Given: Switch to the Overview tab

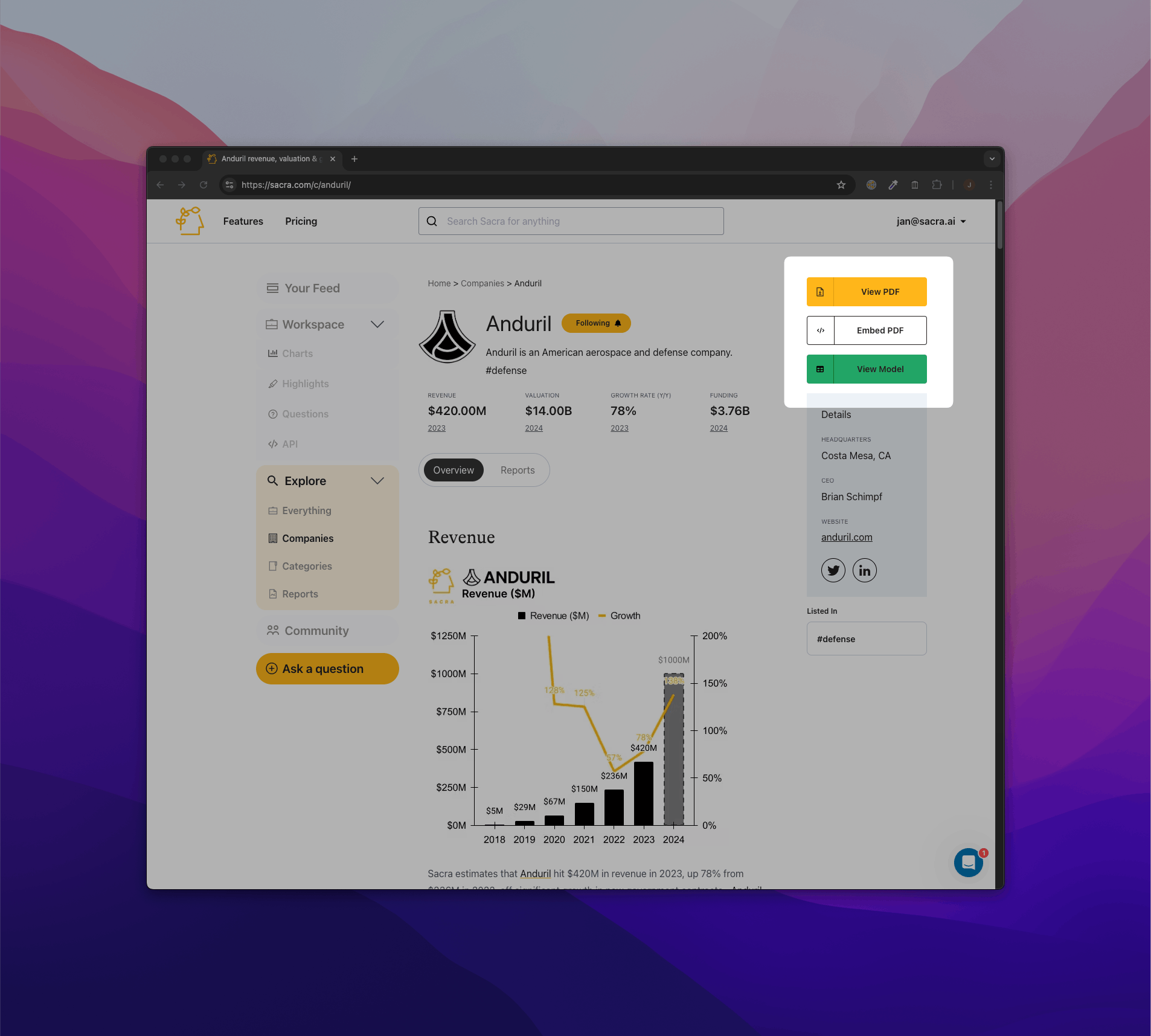Looking at the screenshot, I should [x=454, y=470].
